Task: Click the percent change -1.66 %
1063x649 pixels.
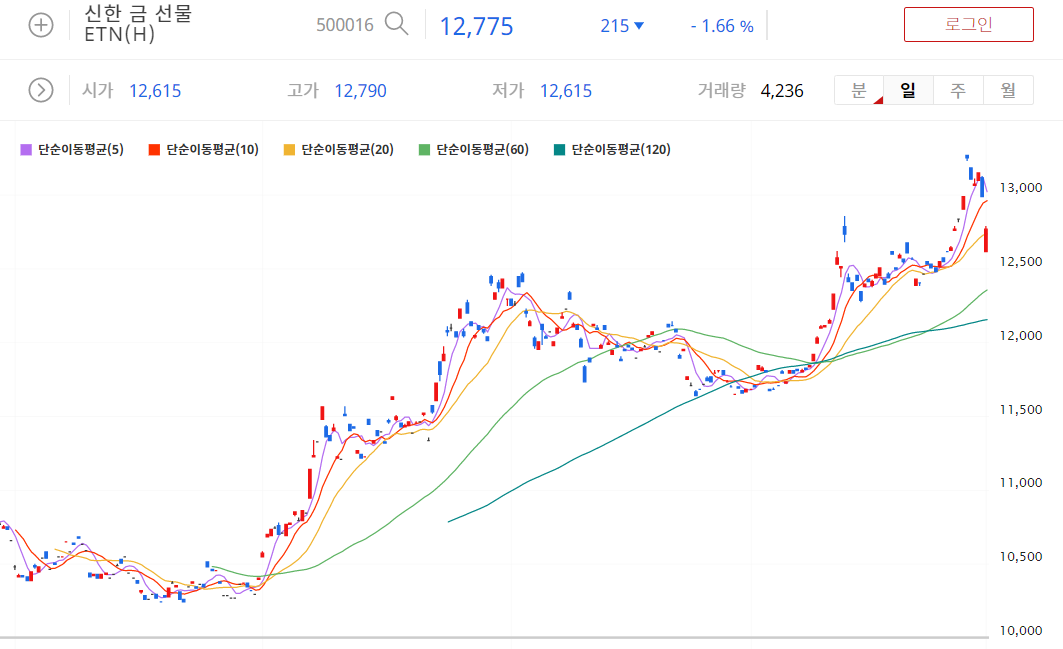Action: [722, 26]
